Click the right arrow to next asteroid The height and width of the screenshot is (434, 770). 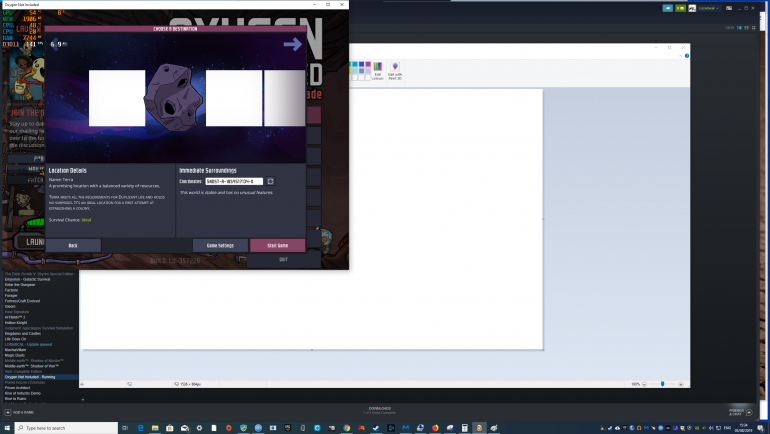293,44
